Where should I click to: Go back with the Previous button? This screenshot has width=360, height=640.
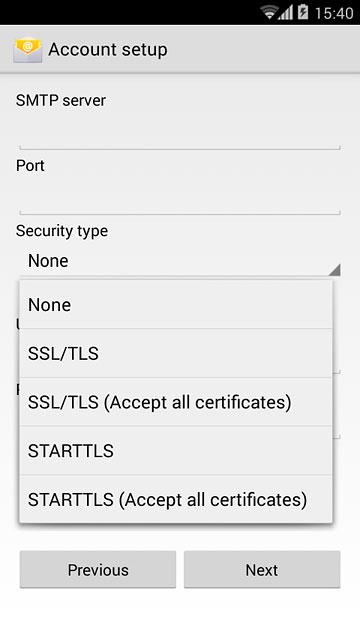(98, 569)
